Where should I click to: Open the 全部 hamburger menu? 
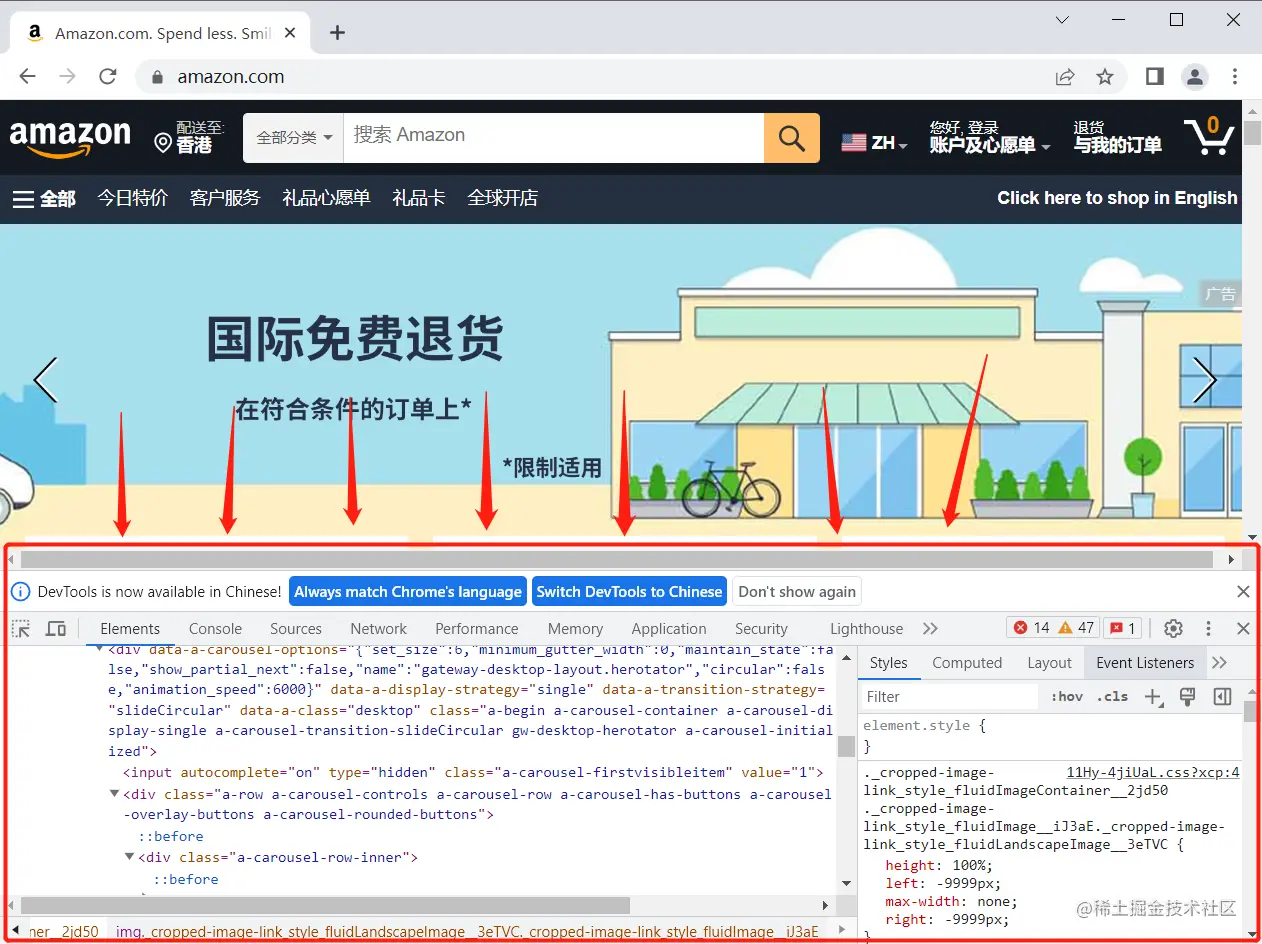click(x=44, y=198)
